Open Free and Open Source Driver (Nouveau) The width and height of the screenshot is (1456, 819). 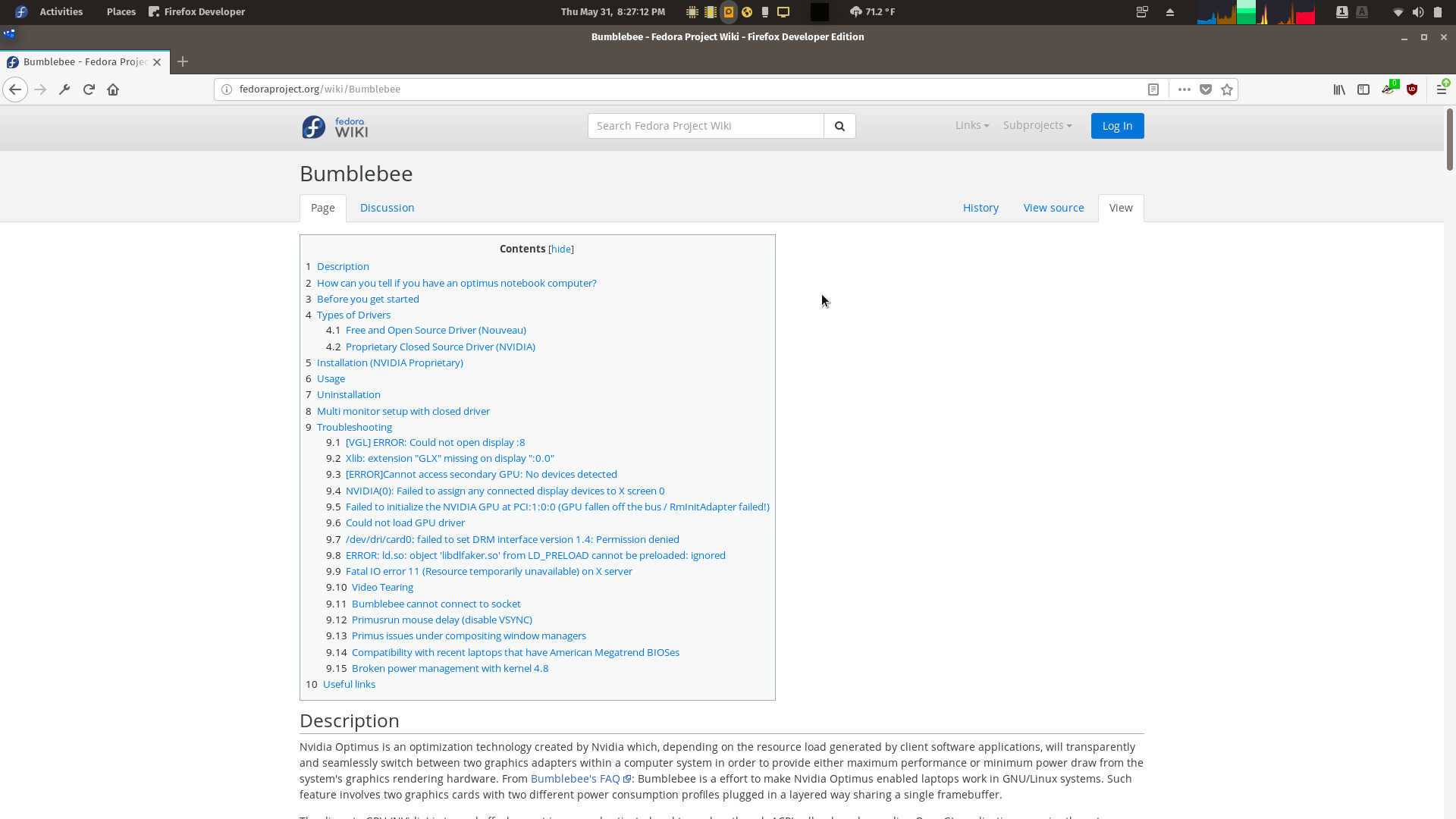tap(435, 331)
